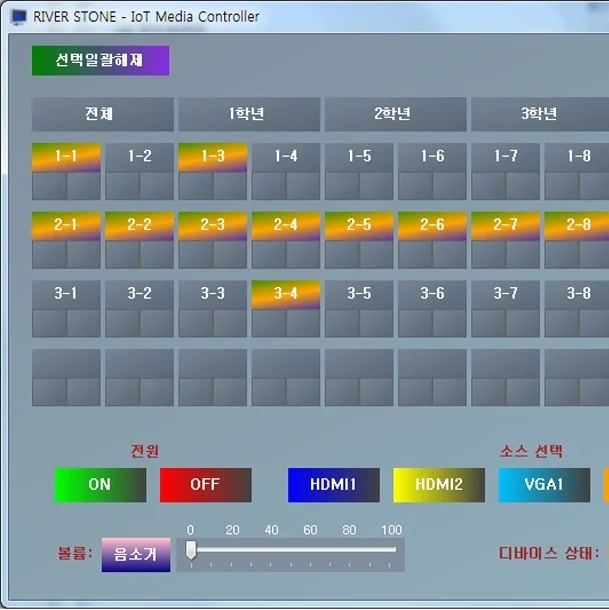The width and height of the screenshot is (609, 610).
Task: Deselect classroom 2-2
Action: (139, 226)
